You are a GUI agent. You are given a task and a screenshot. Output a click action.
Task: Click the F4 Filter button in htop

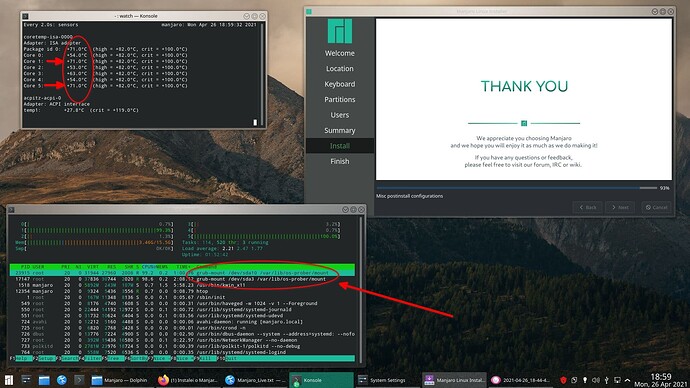pos(91,359)
